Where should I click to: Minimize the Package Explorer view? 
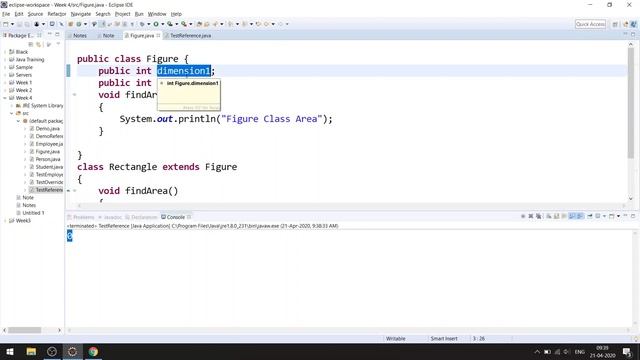coord(50,35)
